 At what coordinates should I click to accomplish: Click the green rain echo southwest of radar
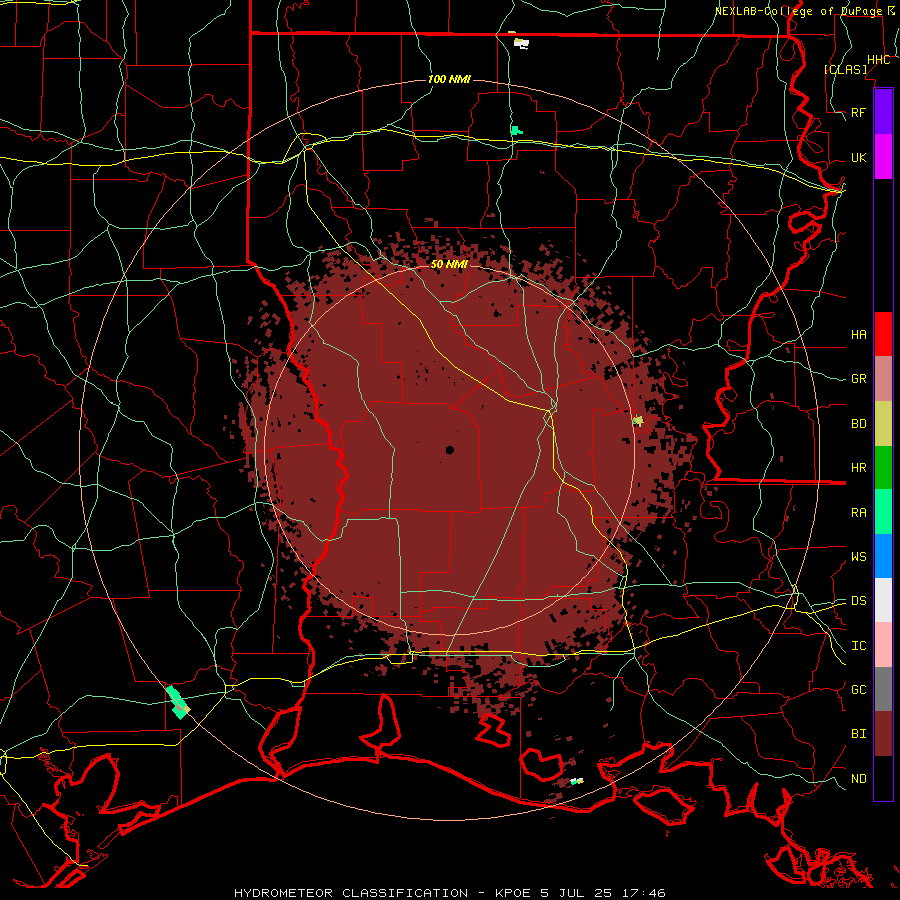[178, 701]
